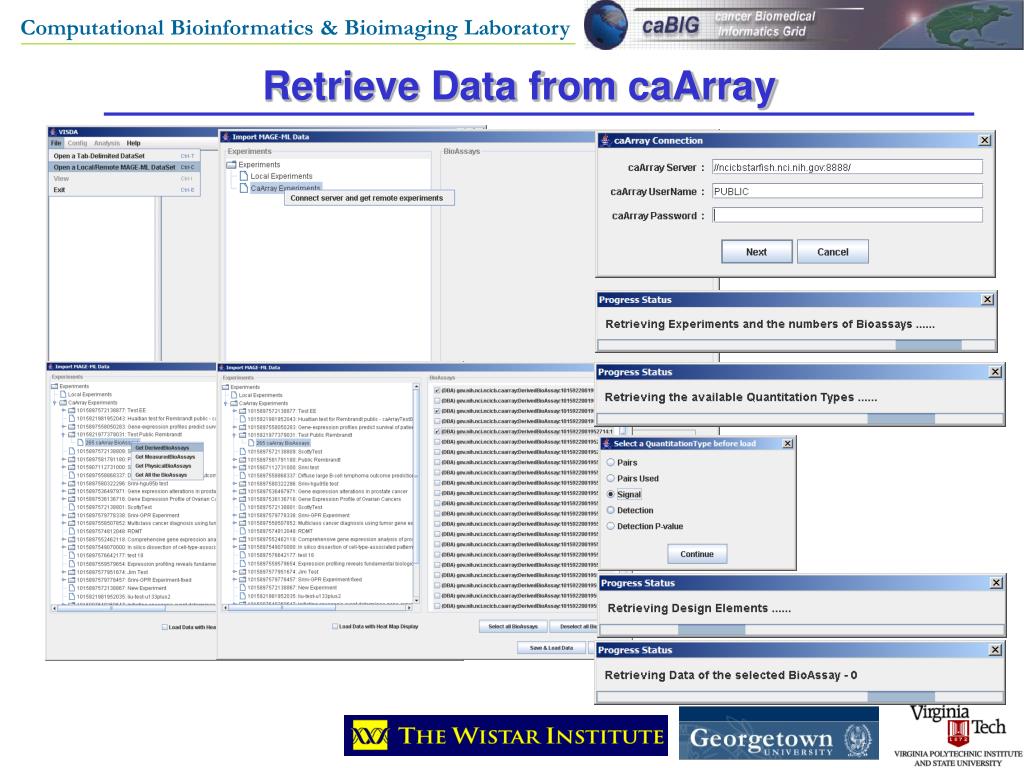Click folder icon of Public Rembrandt row
Screen dimensions: 1024x768
(x=242, y=460)
